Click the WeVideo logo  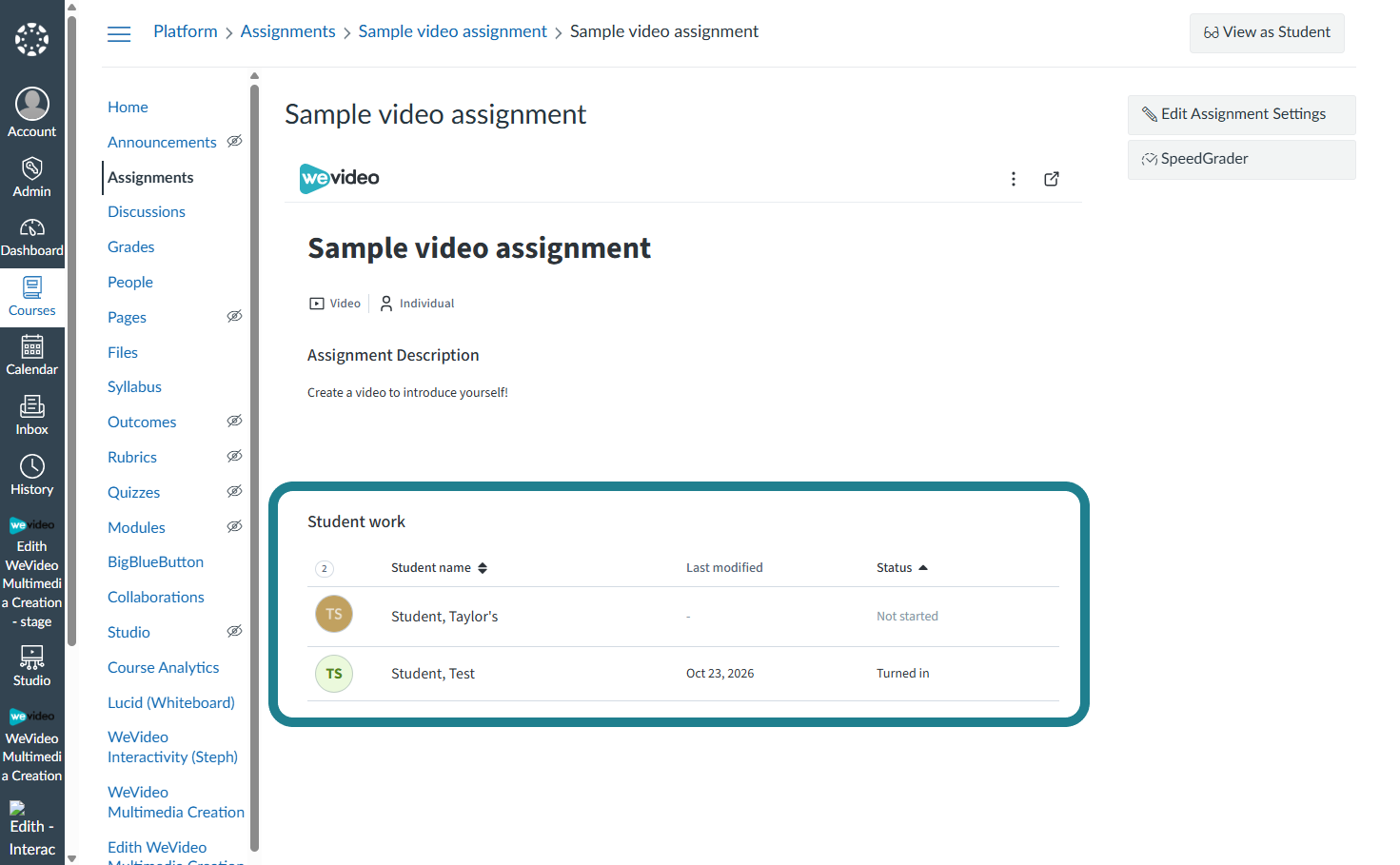[x=340, y=178]
